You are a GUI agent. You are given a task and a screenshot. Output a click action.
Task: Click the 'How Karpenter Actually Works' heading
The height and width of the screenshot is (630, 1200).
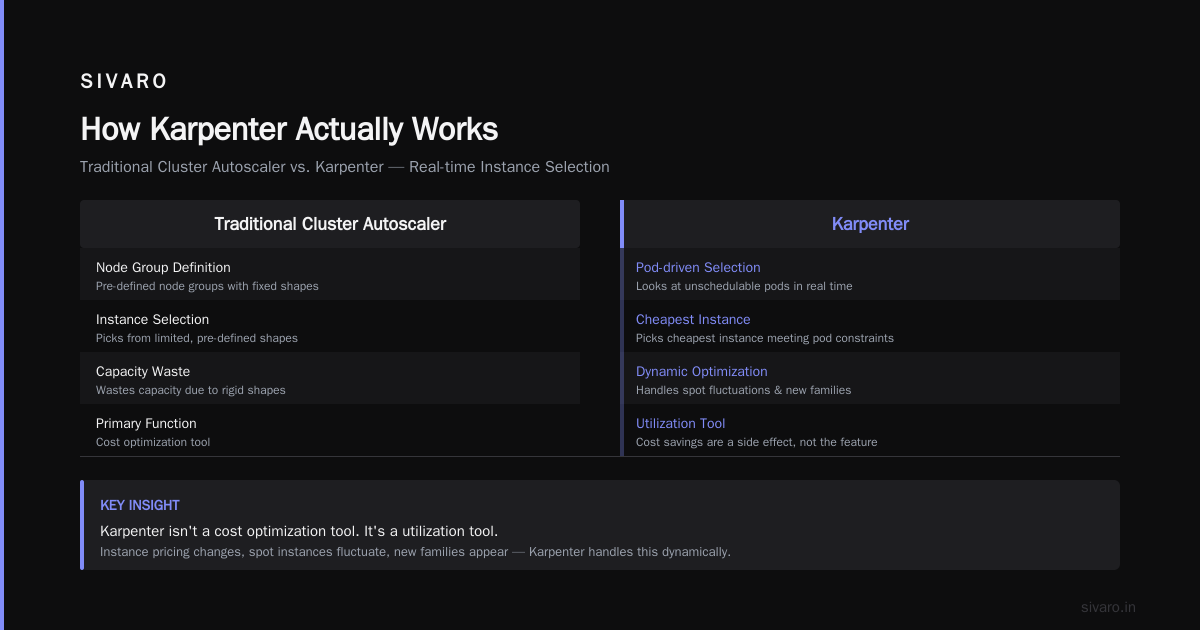coord(289,129)
